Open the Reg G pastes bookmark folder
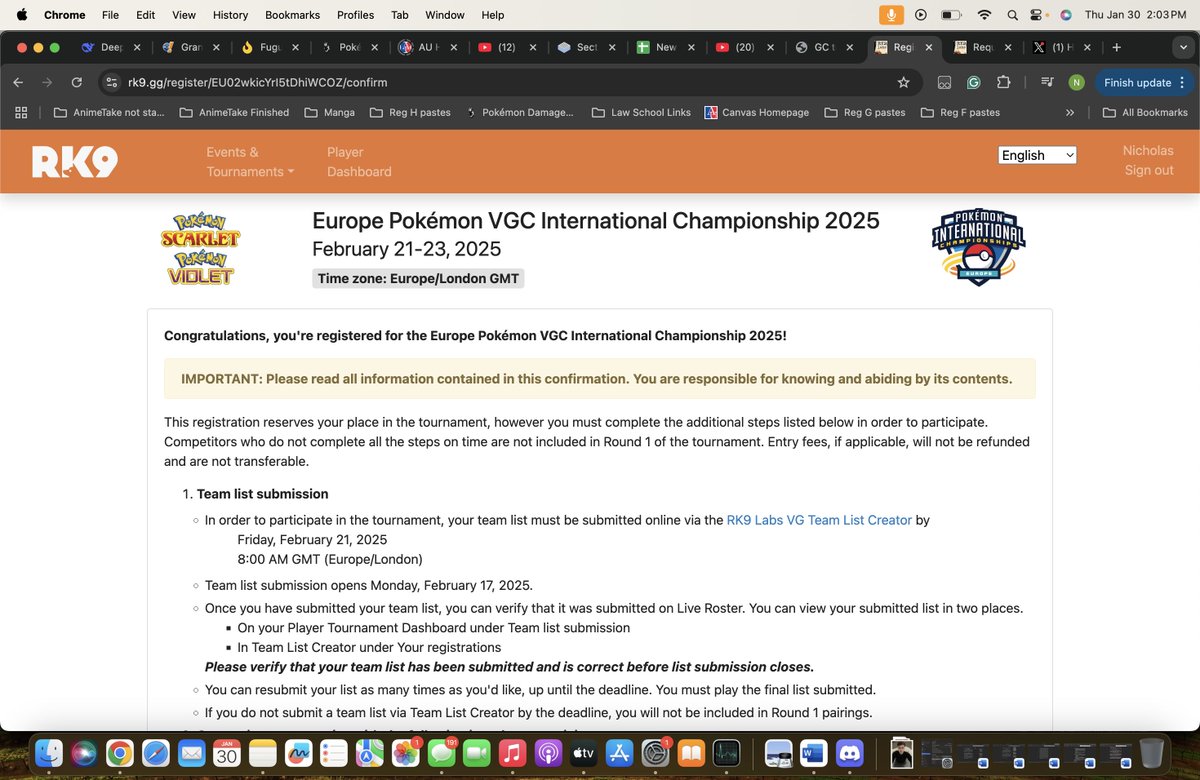 tap(865, 113)
